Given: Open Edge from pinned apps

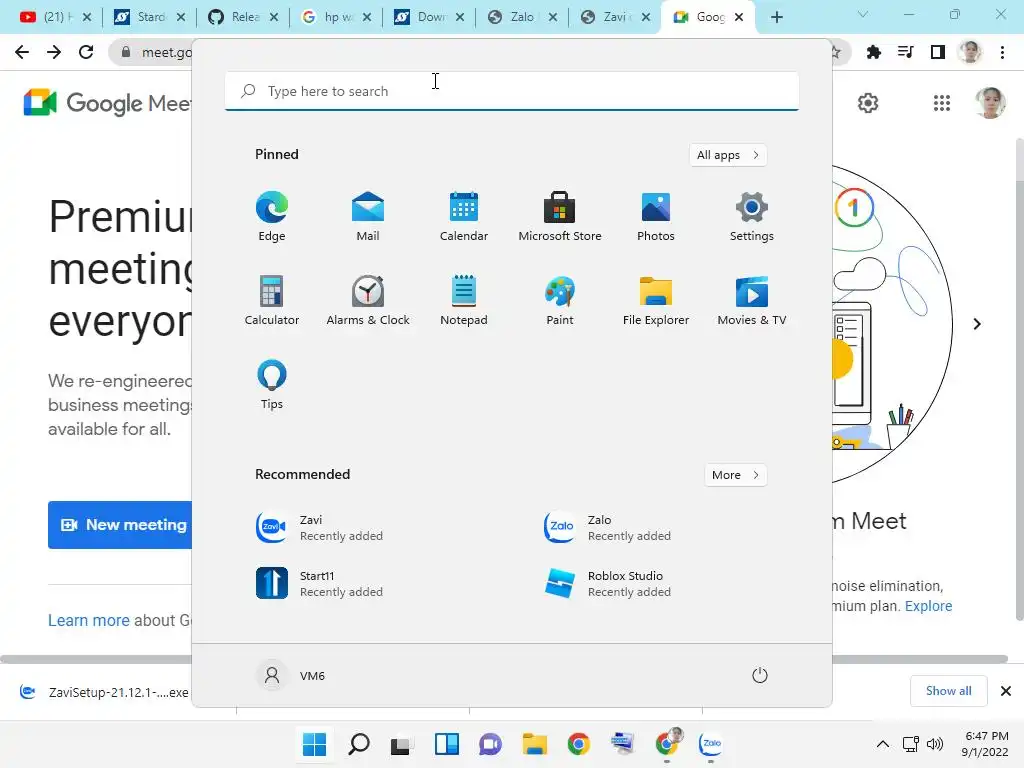Looking at the screenshot, I should click(x=272, y=216).
